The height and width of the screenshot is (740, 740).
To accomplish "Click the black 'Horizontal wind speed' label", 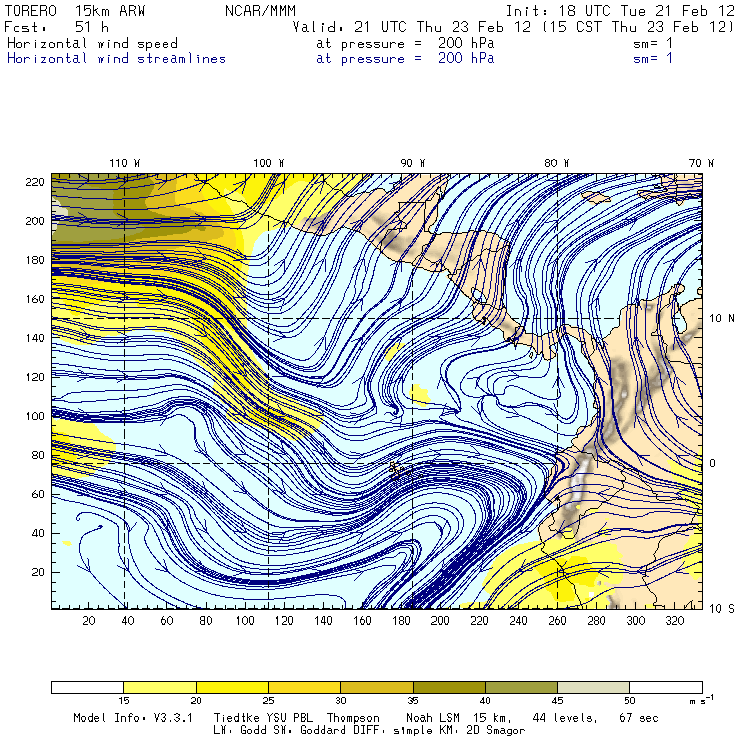I will (92, 43).
